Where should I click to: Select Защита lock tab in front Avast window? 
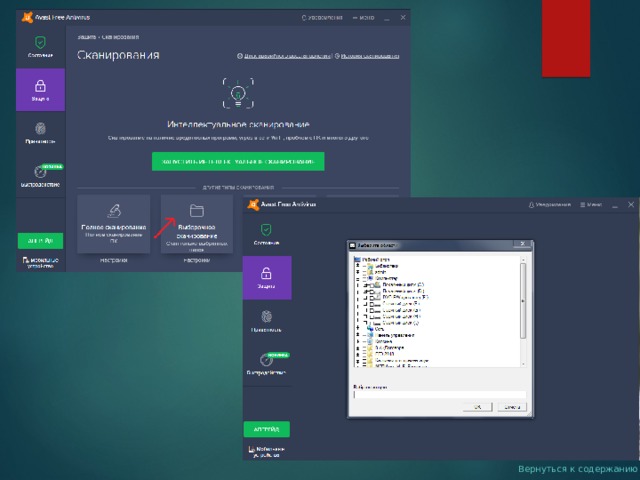click(267, 278)
